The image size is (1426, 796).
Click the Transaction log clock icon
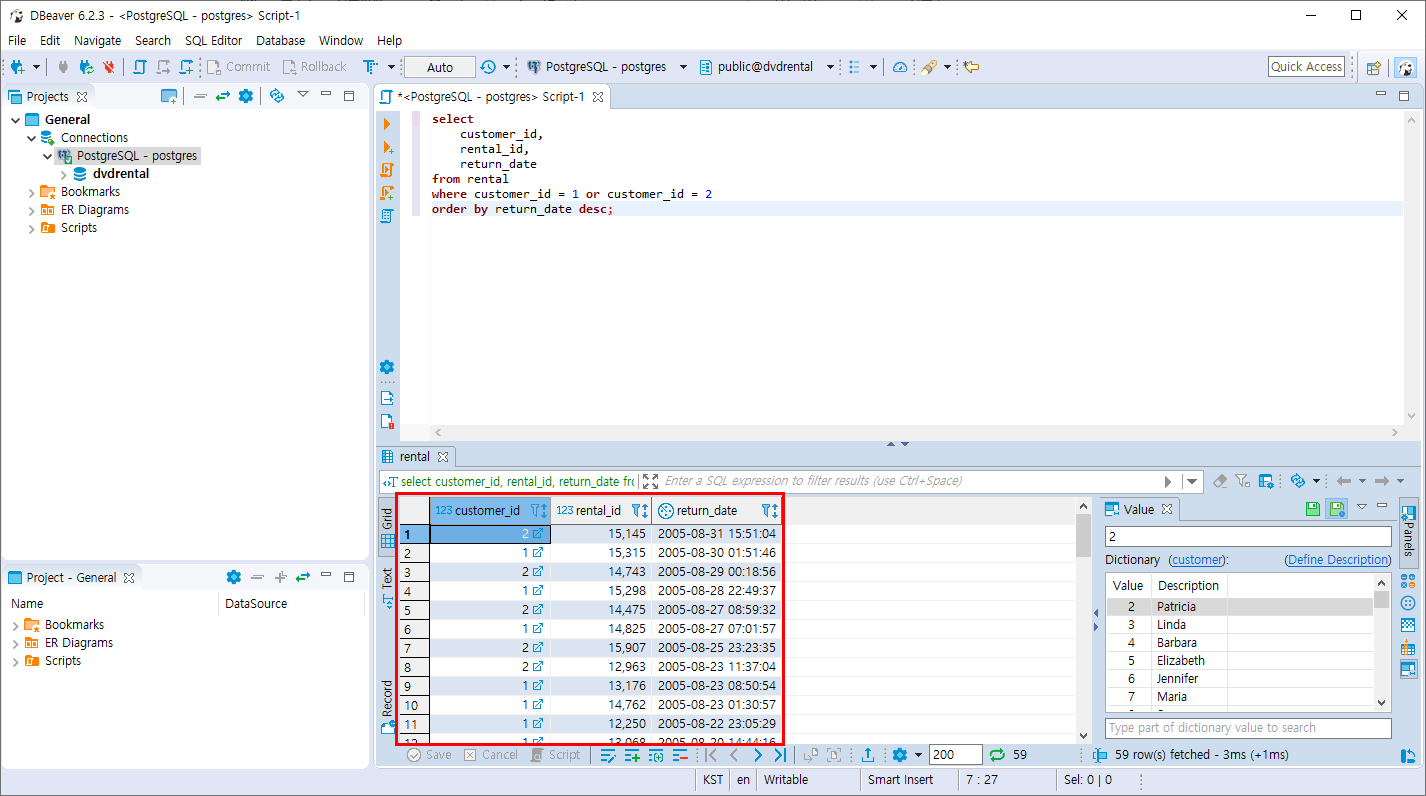pos(488,67)
